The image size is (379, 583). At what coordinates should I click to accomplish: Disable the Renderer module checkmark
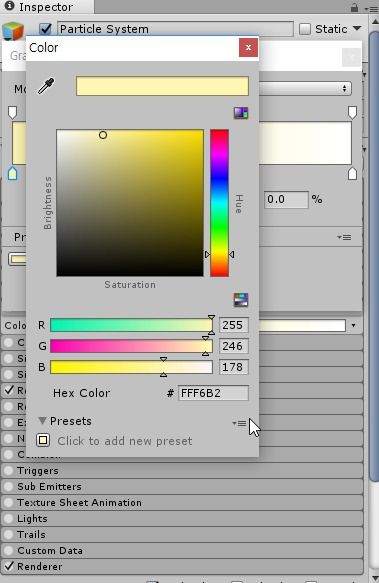pyautogui.click(x=9, y=566)
